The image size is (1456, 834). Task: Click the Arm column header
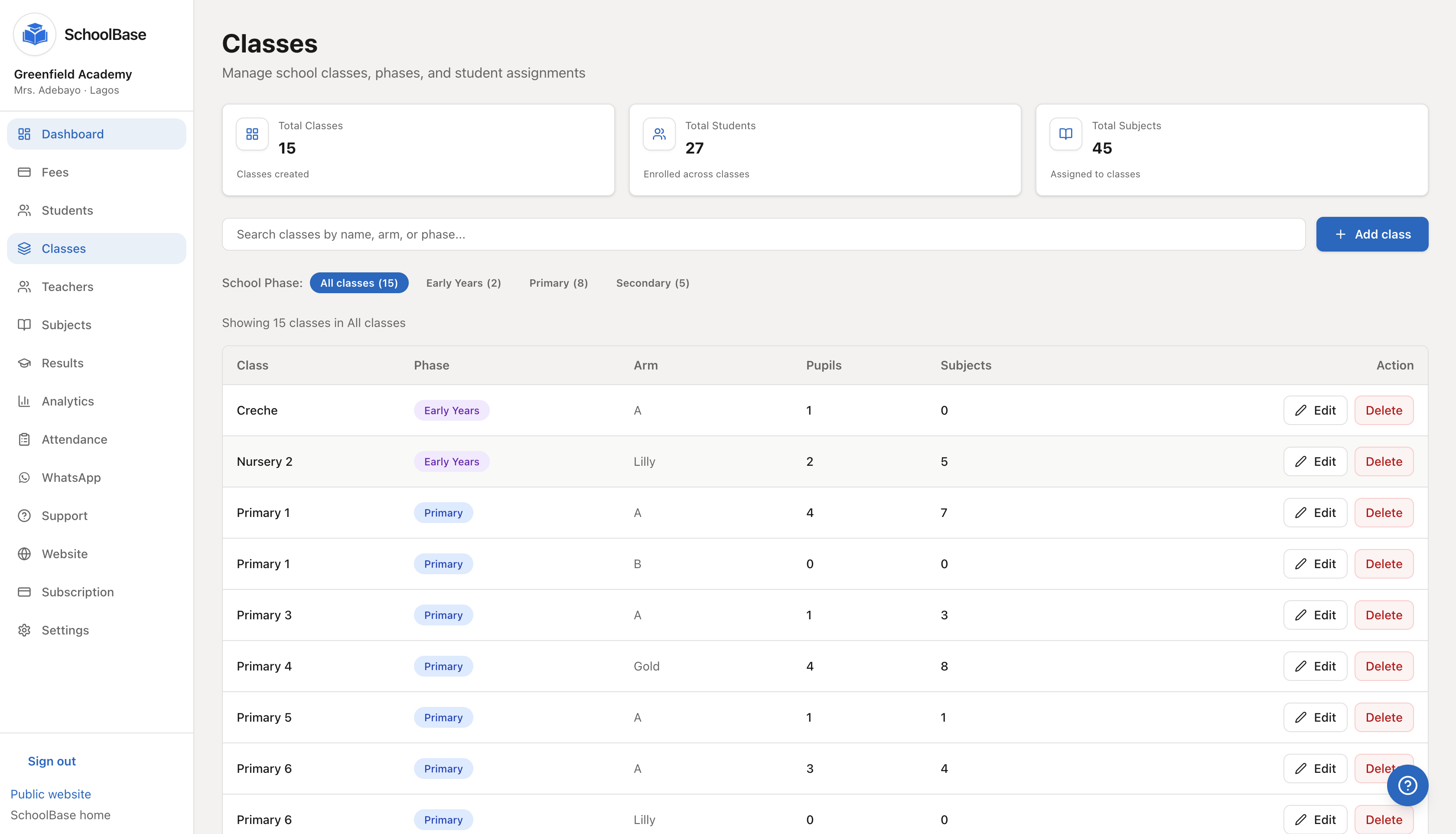(x=645, y=366)
